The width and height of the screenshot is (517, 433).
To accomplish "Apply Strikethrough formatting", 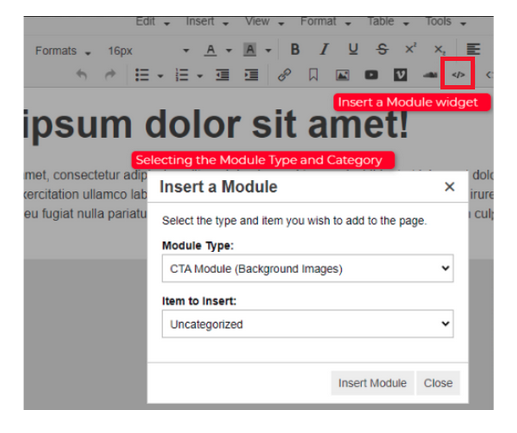I will pyautogui.click(x=382, y=49).
